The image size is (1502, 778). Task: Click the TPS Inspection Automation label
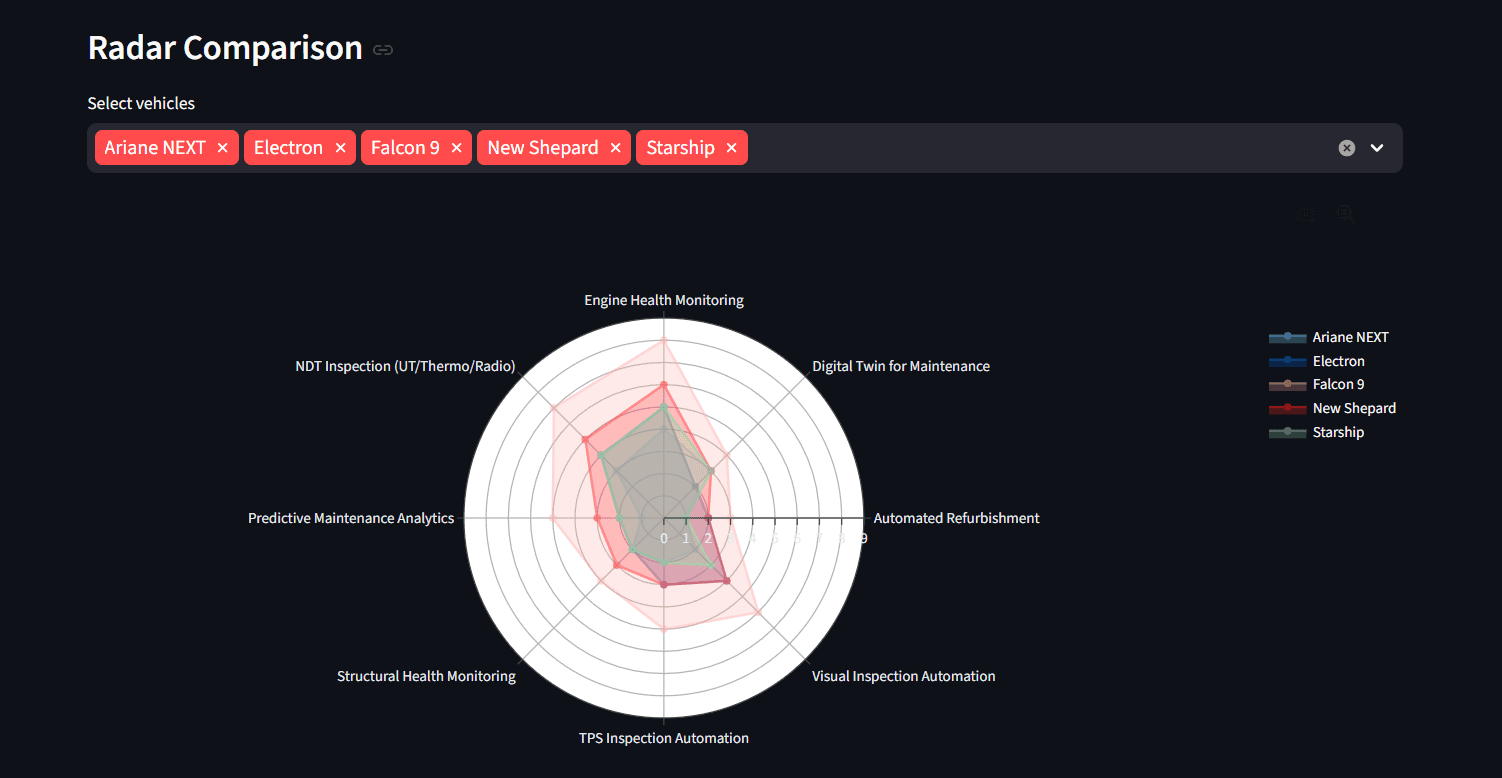coord(664,738)
